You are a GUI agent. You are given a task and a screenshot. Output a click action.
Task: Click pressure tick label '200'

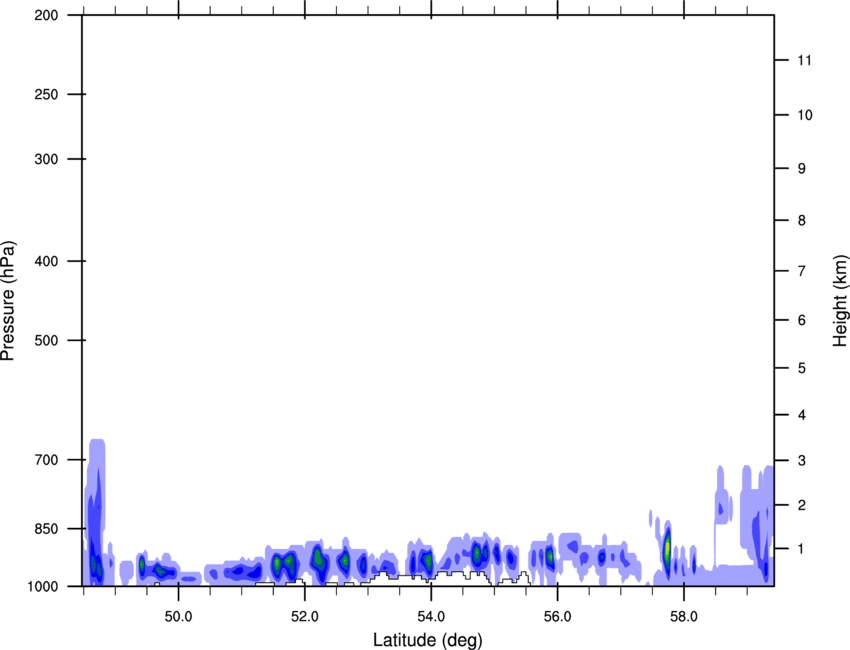pos(46,15)
